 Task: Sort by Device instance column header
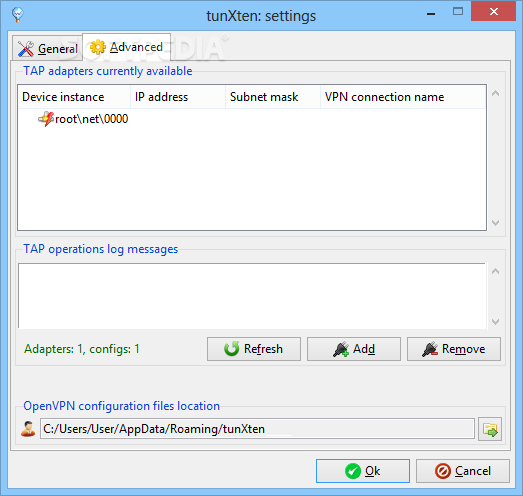74,97
